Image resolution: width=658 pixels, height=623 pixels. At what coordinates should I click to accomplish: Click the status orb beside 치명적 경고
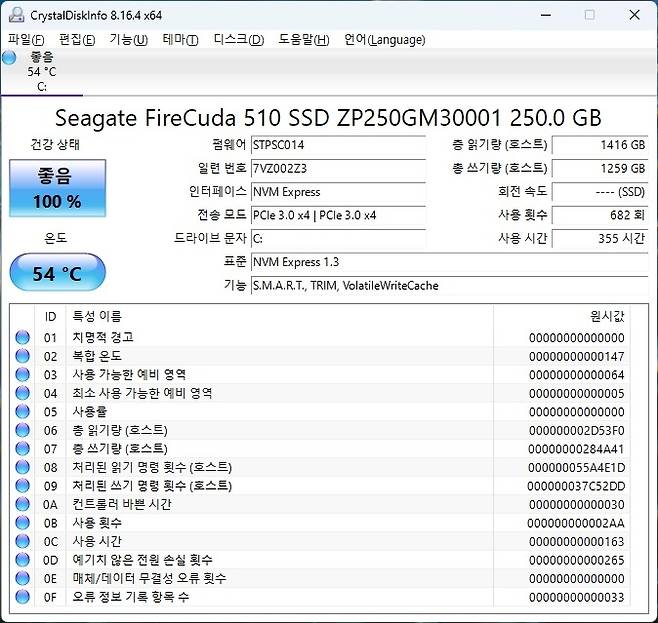point(22,338)
